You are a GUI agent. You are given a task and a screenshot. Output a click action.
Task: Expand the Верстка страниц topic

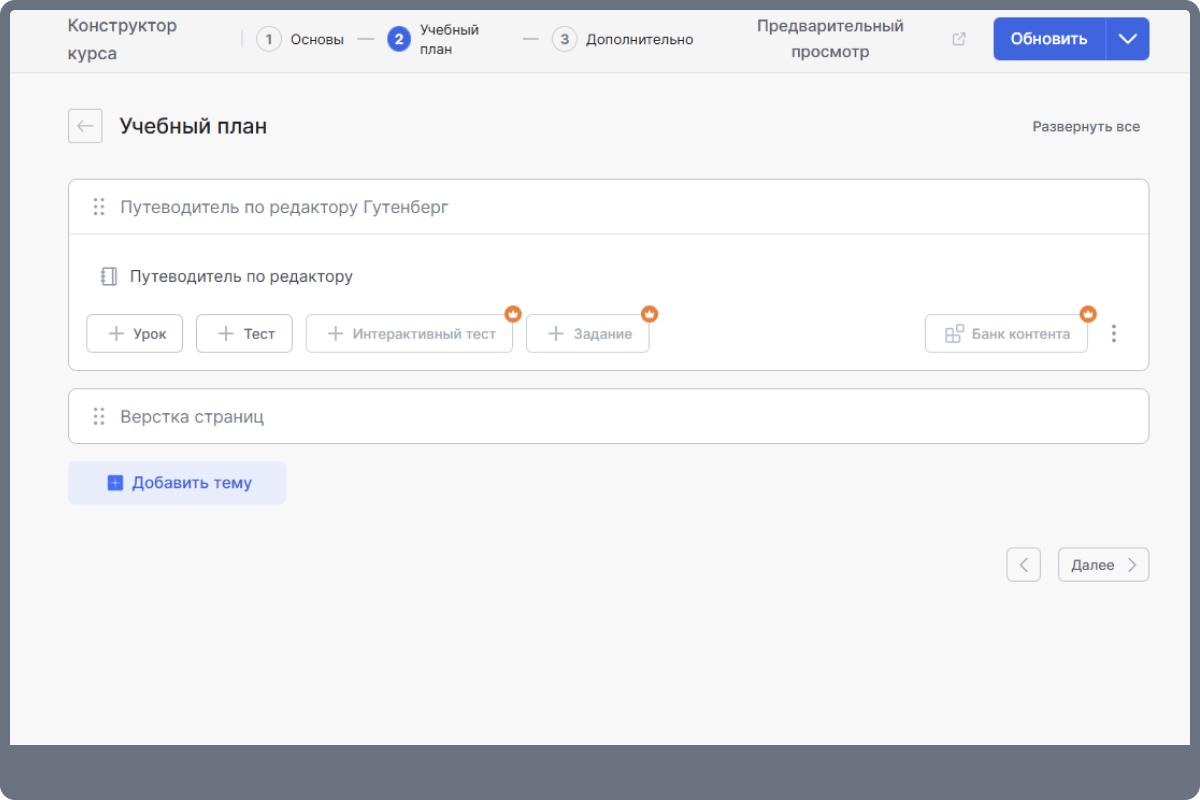pos(608,416)
